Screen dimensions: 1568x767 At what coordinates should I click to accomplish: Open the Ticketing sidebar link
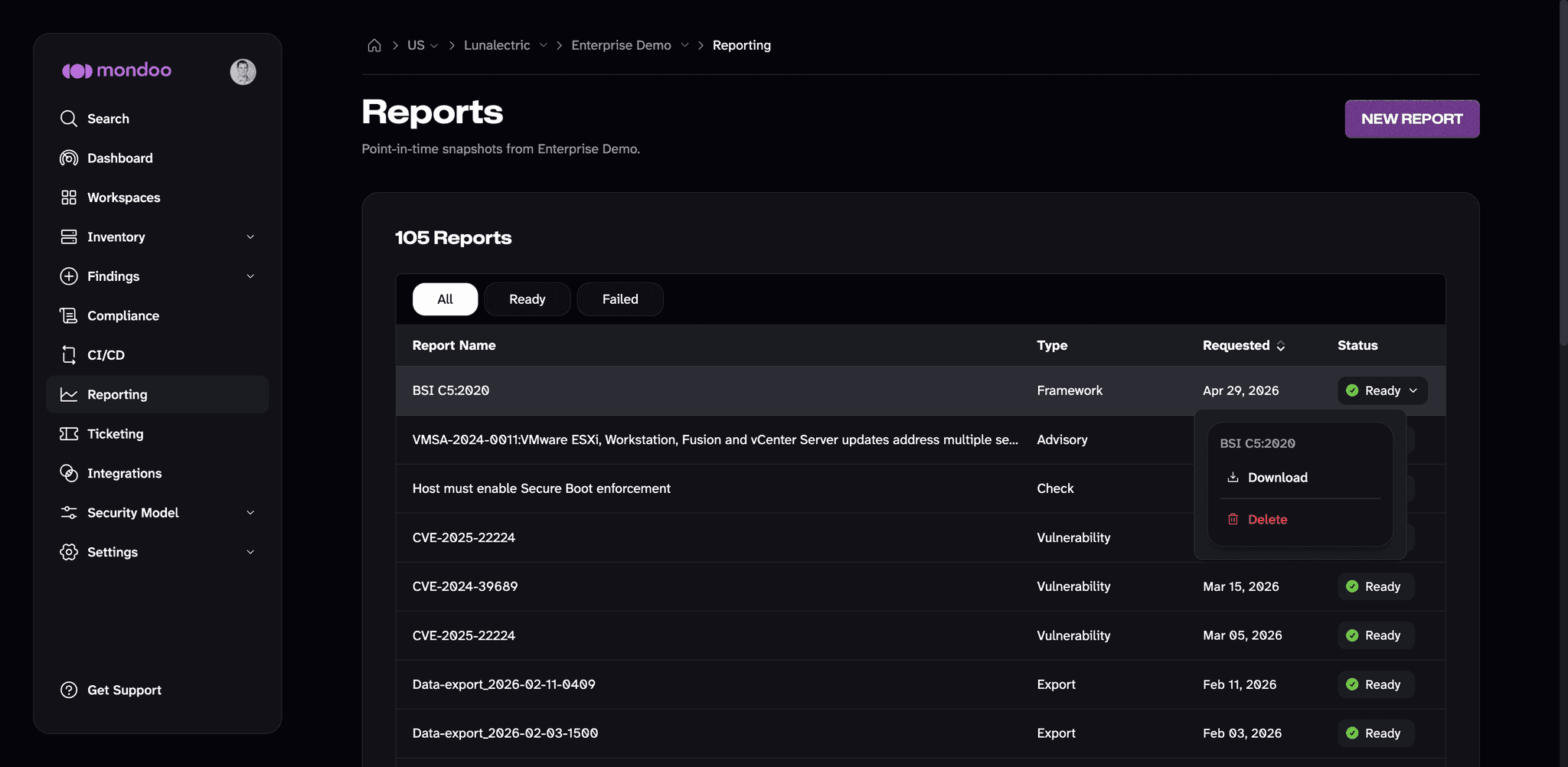(157, 434)
